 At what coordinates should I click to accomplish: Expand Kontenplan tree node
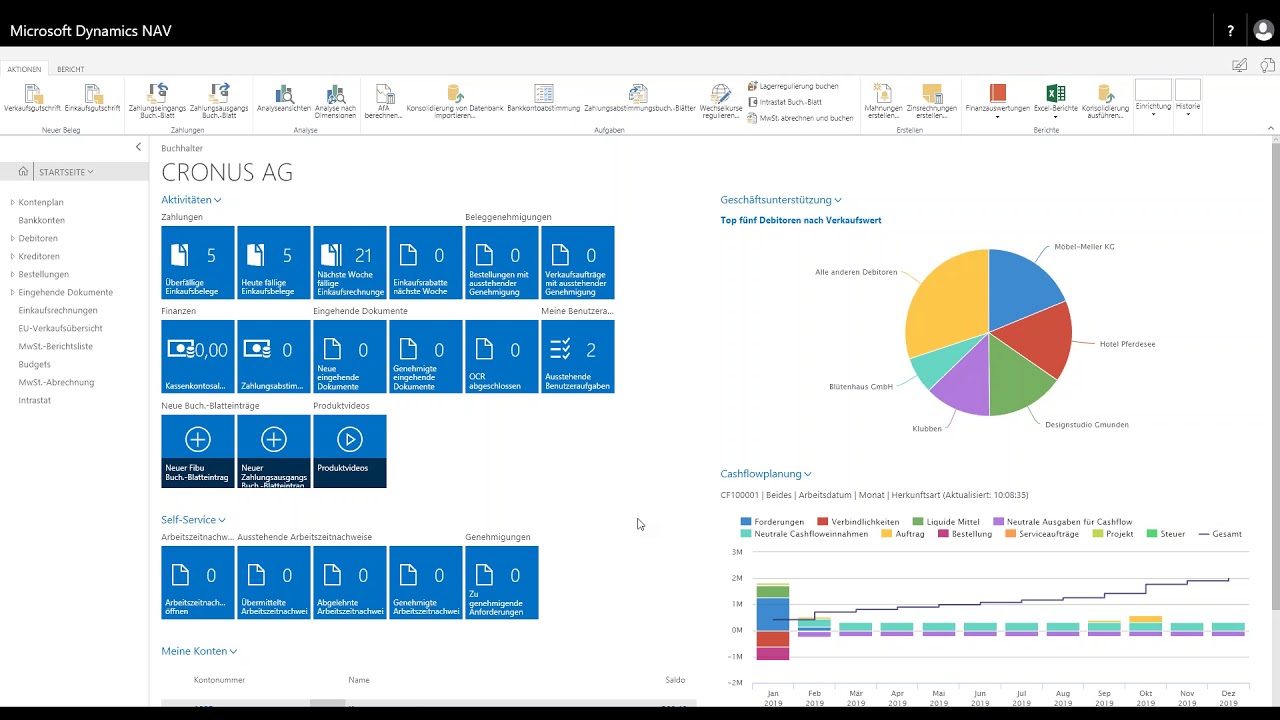pyautogui.click(x=13, y=202)
